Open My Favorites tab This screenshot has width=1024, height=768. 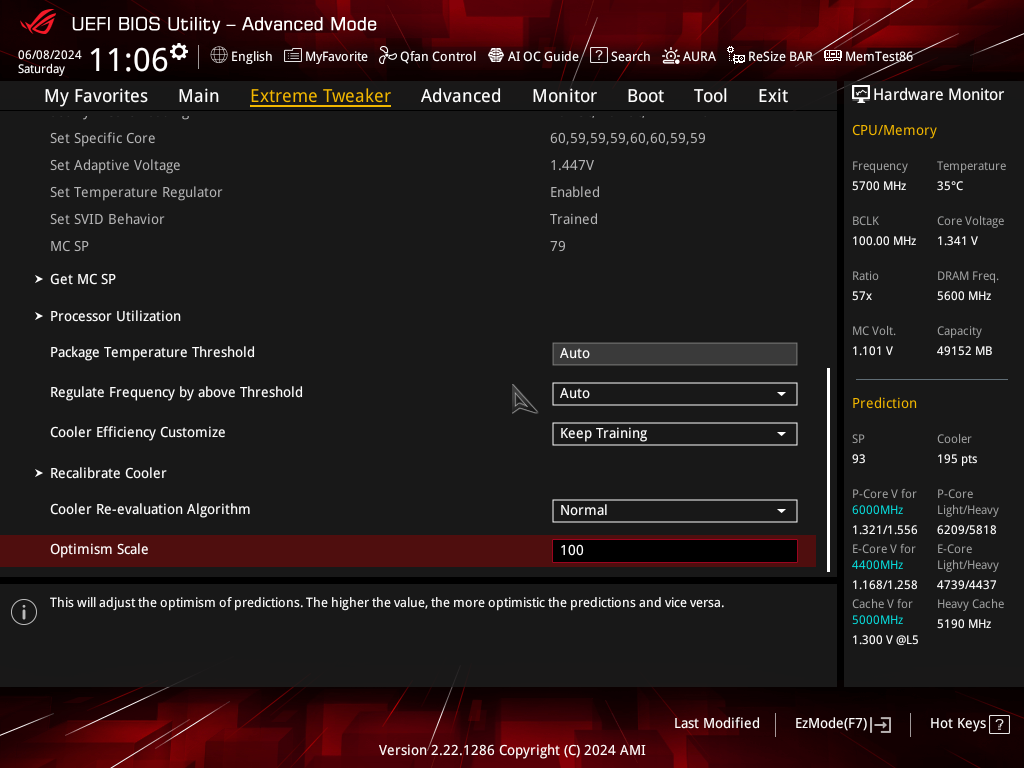point(96,96)
